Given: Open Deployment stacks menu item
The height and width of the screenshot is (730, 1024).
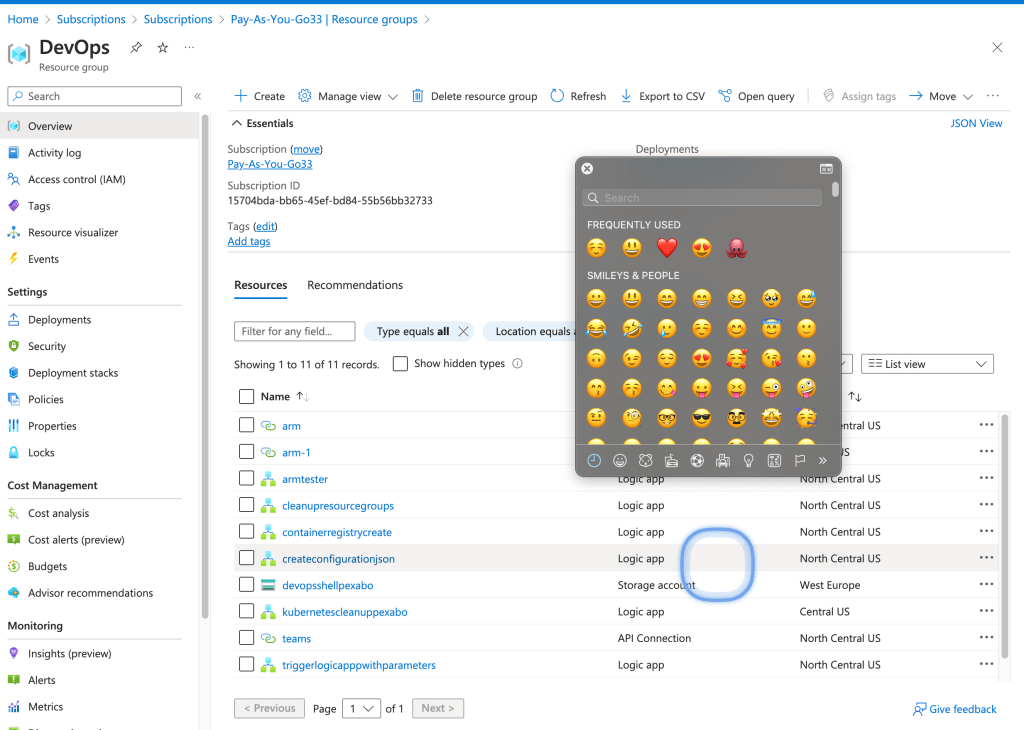Looking at the screenshot, I should coord(73,373).
